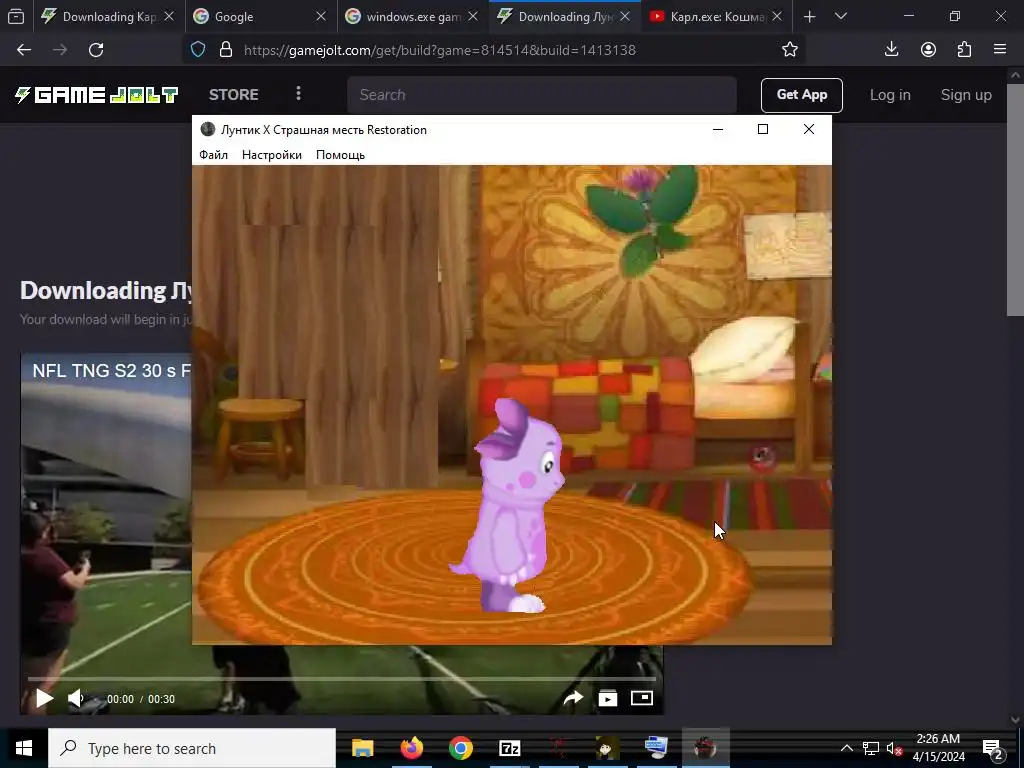Show hidden system tray icons
The width and height of the screenshot is (1024, 768).
coord(846,748)
